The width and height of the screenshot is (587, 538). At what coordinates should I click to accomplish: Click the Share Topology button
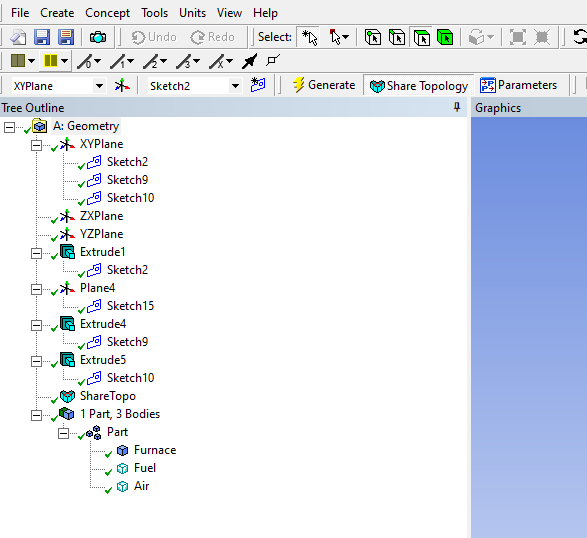click(x=419, y=86)
